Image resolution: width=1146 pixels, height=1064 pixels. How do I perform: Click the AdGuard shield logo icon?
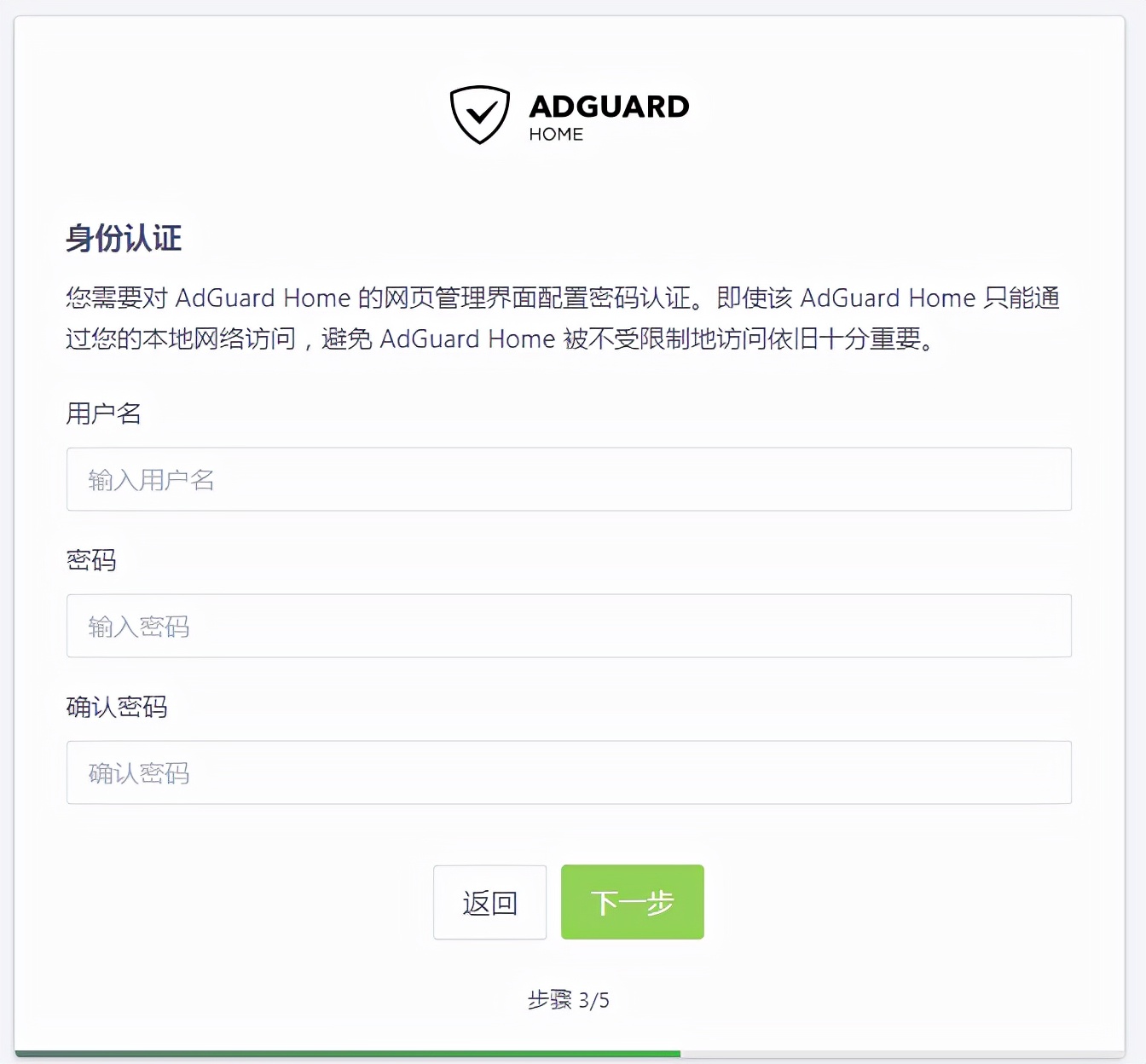pyautogui.click(x=480, y=114)
